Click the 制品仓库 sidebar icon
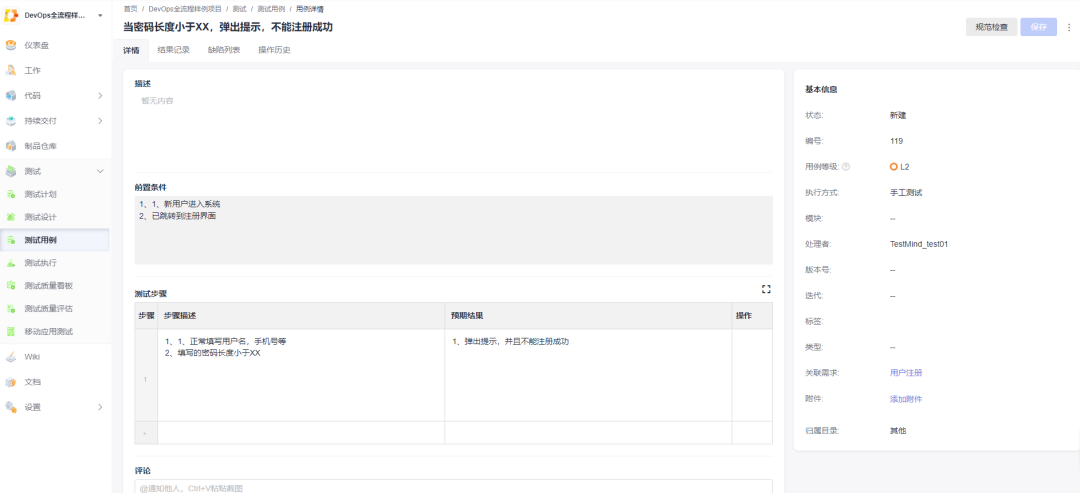This screenshot has height=493, width=1080. tap(11, 146)
